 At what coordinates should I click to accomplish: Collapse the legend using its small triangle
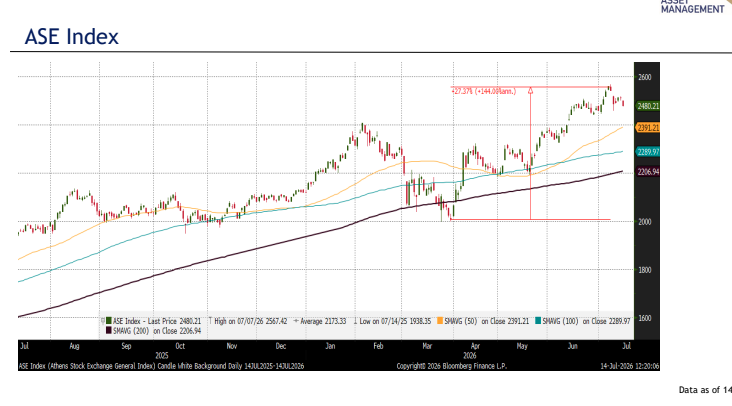point(103,321)
